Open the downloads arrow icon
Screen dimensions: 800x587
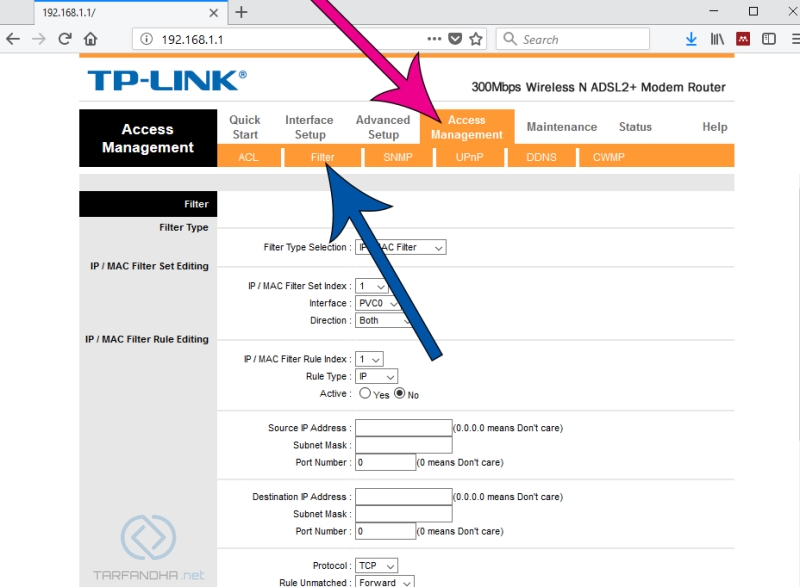tap(691, 39)
